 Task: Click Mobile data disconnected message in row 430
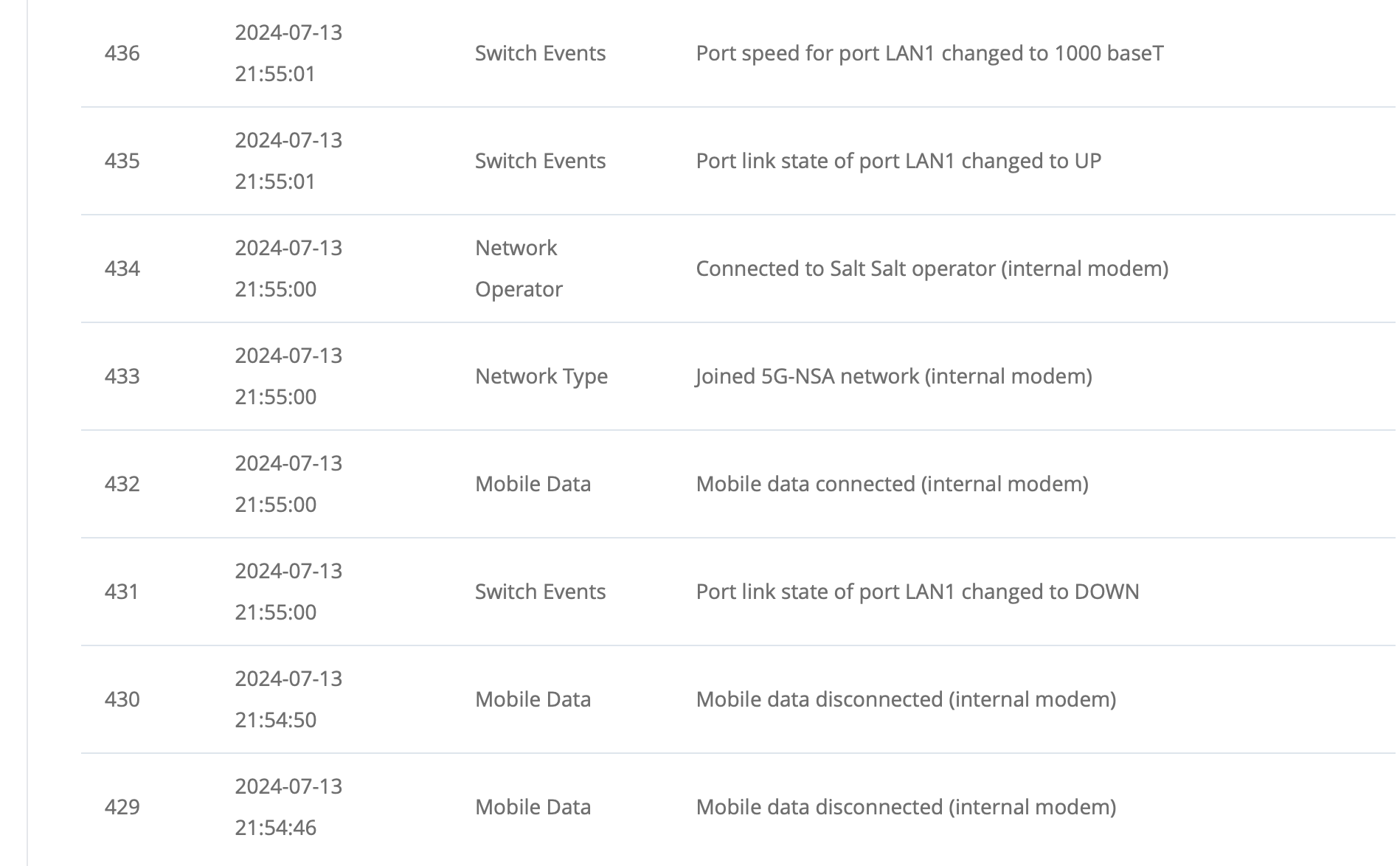[906, 699]
